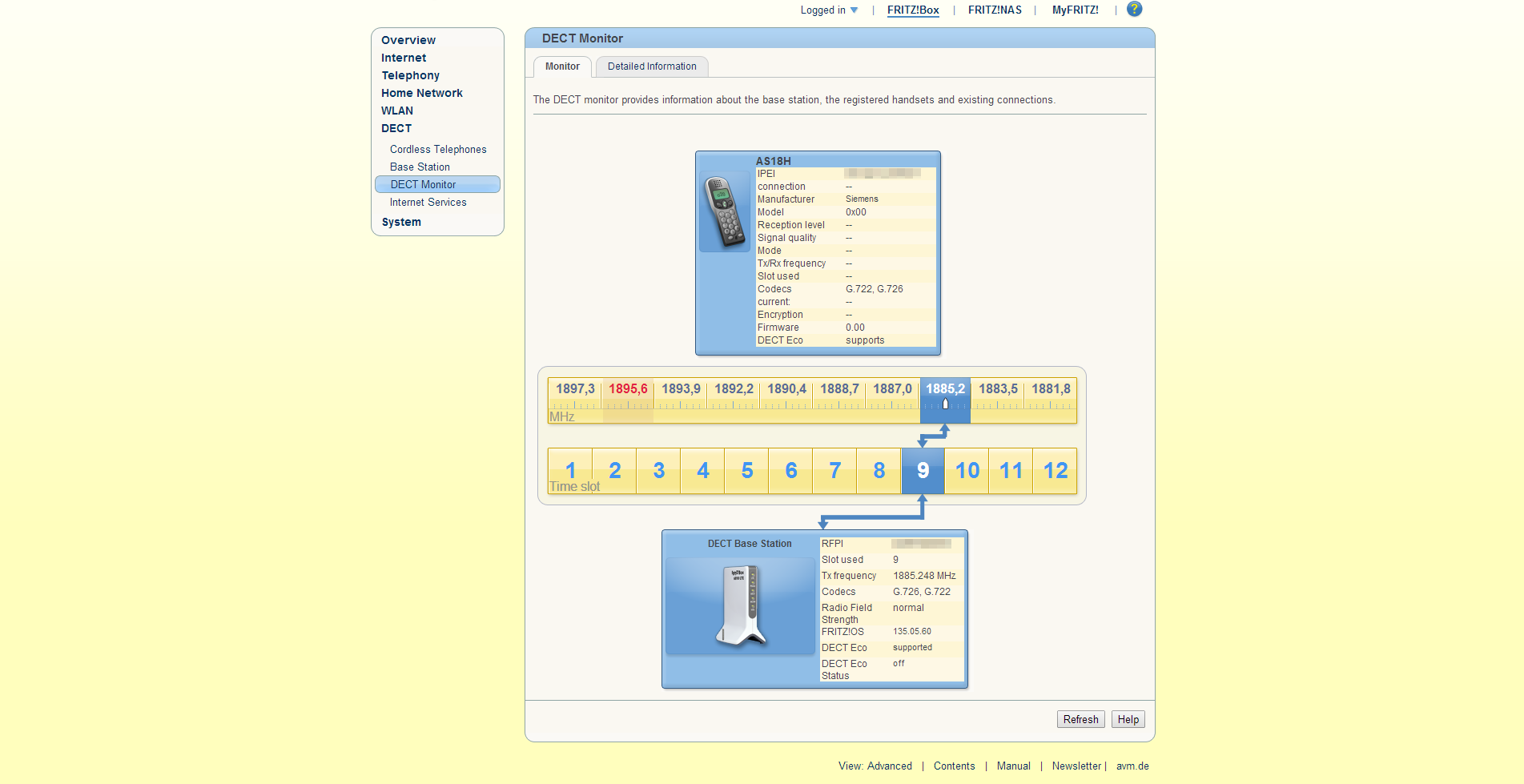
Task: Select time slot 5
Action: [746, 471]
